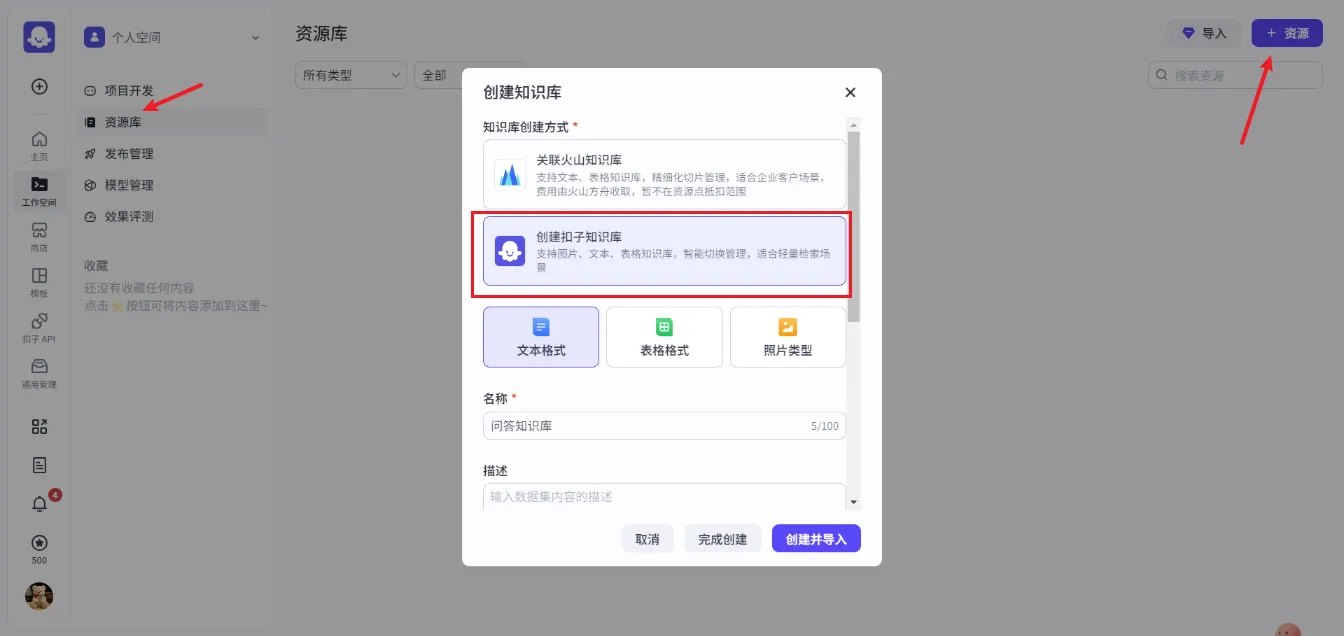Screen dimensions: 1344x636
Task: Click the 资源库 page title
Action: pyautogui.click(x=321, y=34)
